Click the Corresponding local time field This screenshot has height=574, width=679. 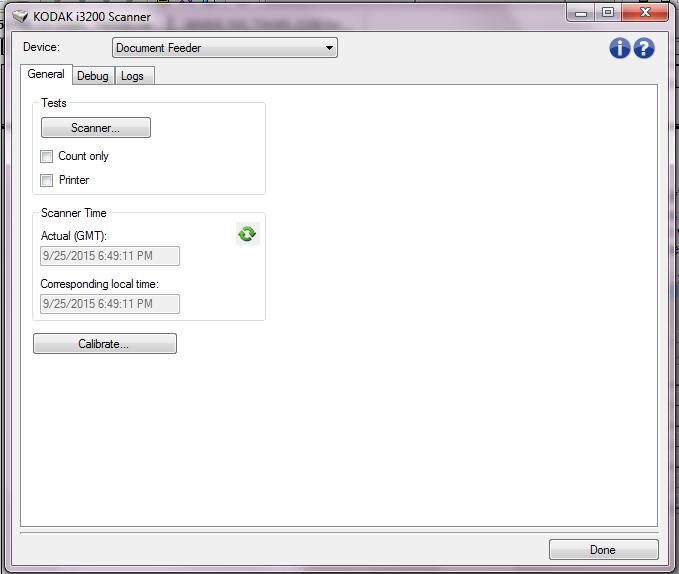pos(110,304)
